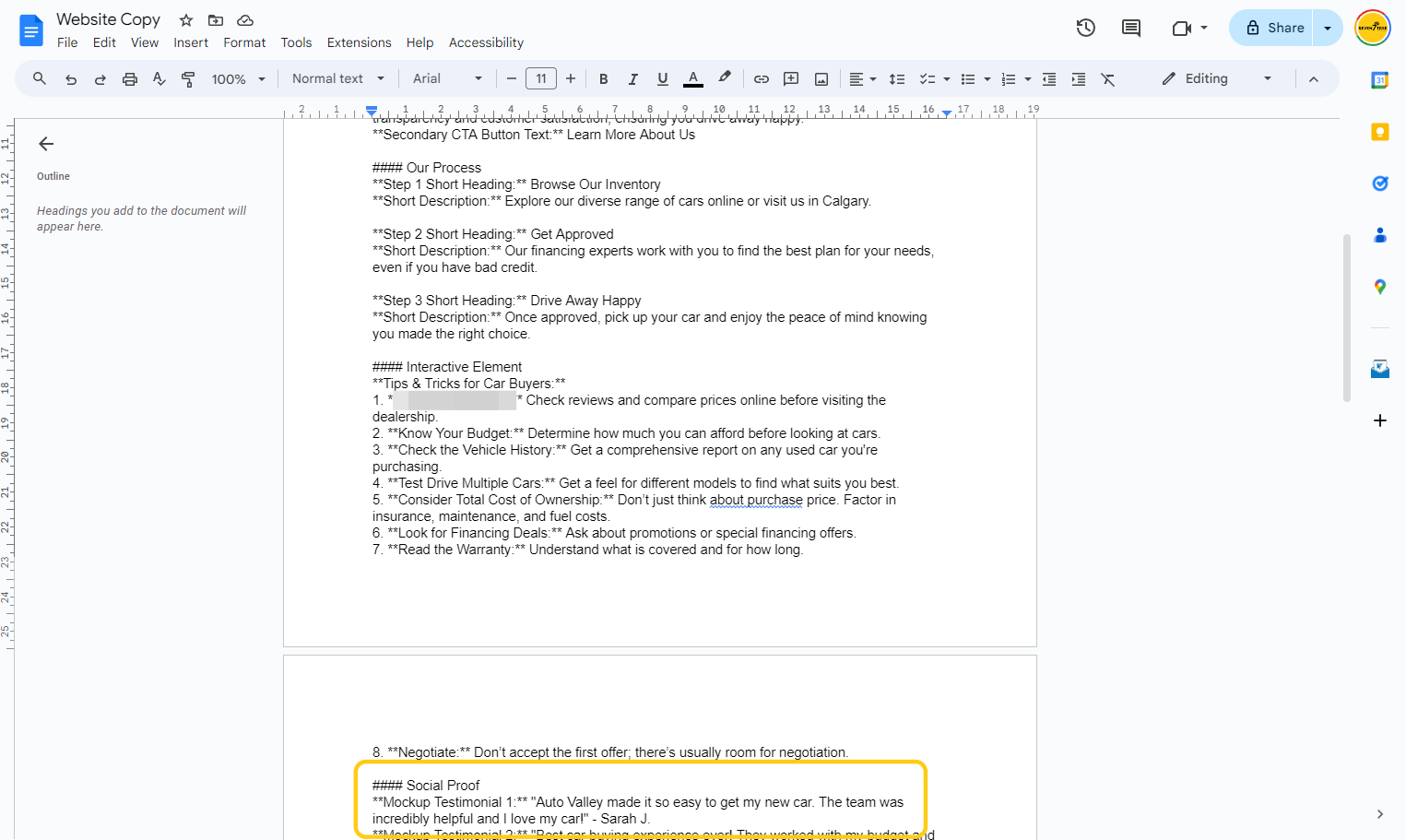Open the Insert menu
Image resolution: width=1406 pixels, height=840 pixels.
[191, 42]
